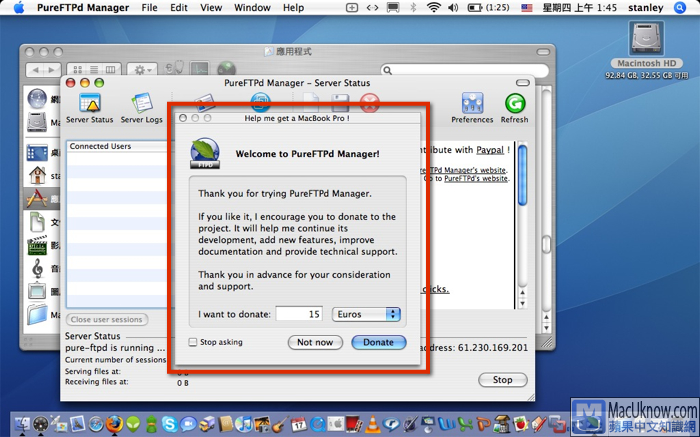
Task: Open iTunes from the Dock
Action: click(x=244, y=424)
